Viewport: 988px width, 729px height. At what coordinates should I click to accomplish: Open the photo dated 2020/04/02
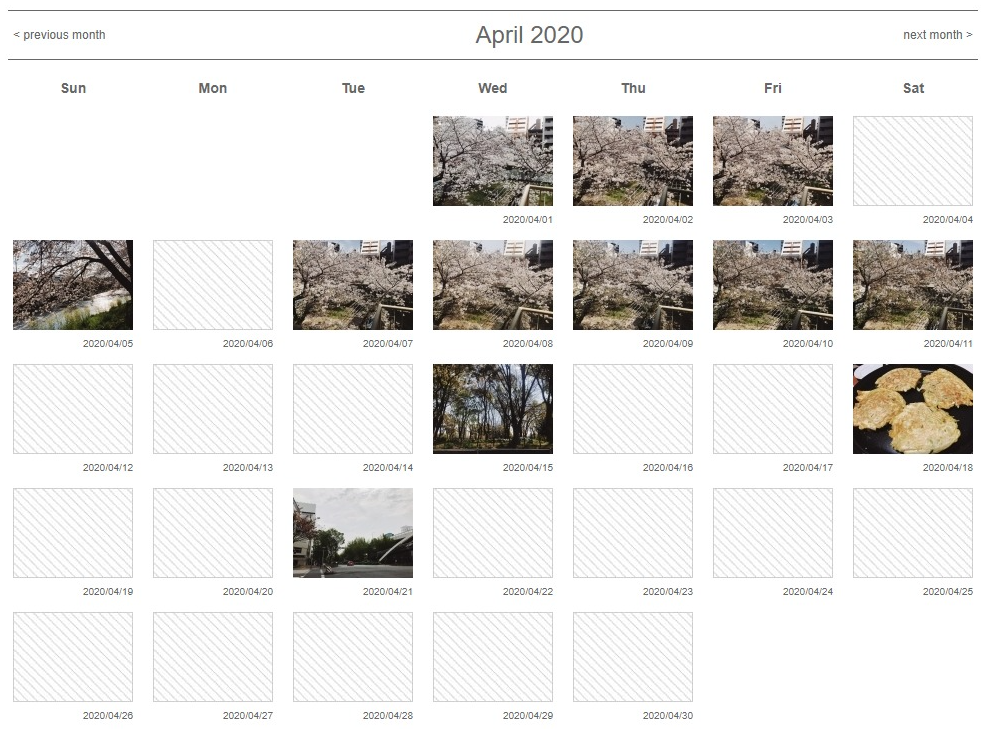pyautogui.click(x=632, y=161)
